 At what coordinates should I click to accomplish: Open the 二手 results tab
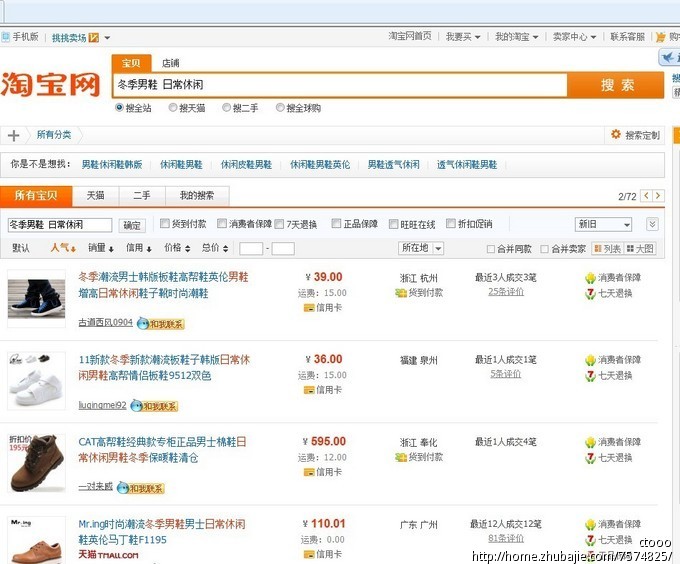142,196
